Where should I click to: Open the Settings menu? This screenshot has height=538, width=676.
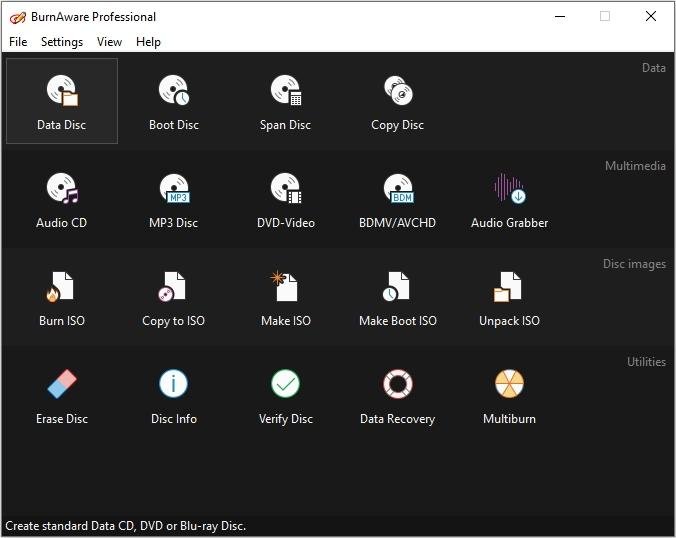62,42
